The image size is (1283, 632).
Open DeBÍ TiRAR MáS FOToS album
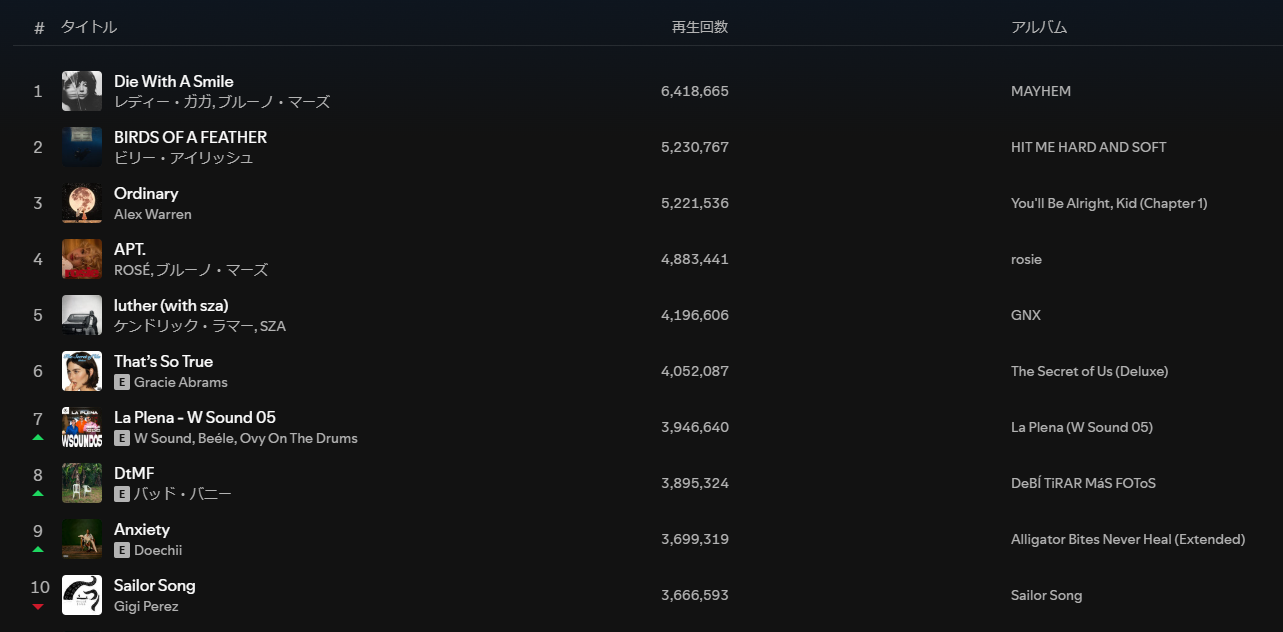tap(1083, 483)
